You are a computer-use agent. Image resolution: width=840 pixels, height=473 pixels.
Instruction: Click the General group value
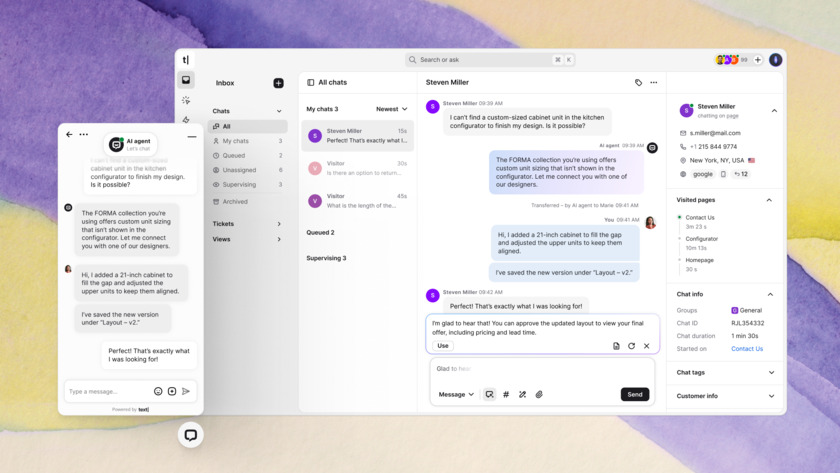tap(746, 310)
